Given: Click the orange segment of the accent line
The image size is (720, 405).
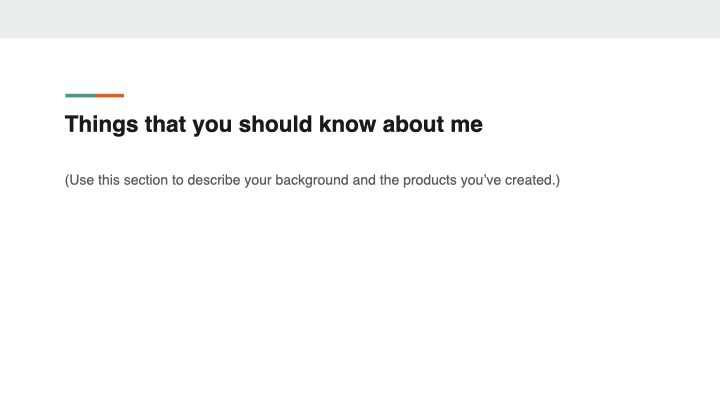Looking at the screenshot, I should pos(110,95).
